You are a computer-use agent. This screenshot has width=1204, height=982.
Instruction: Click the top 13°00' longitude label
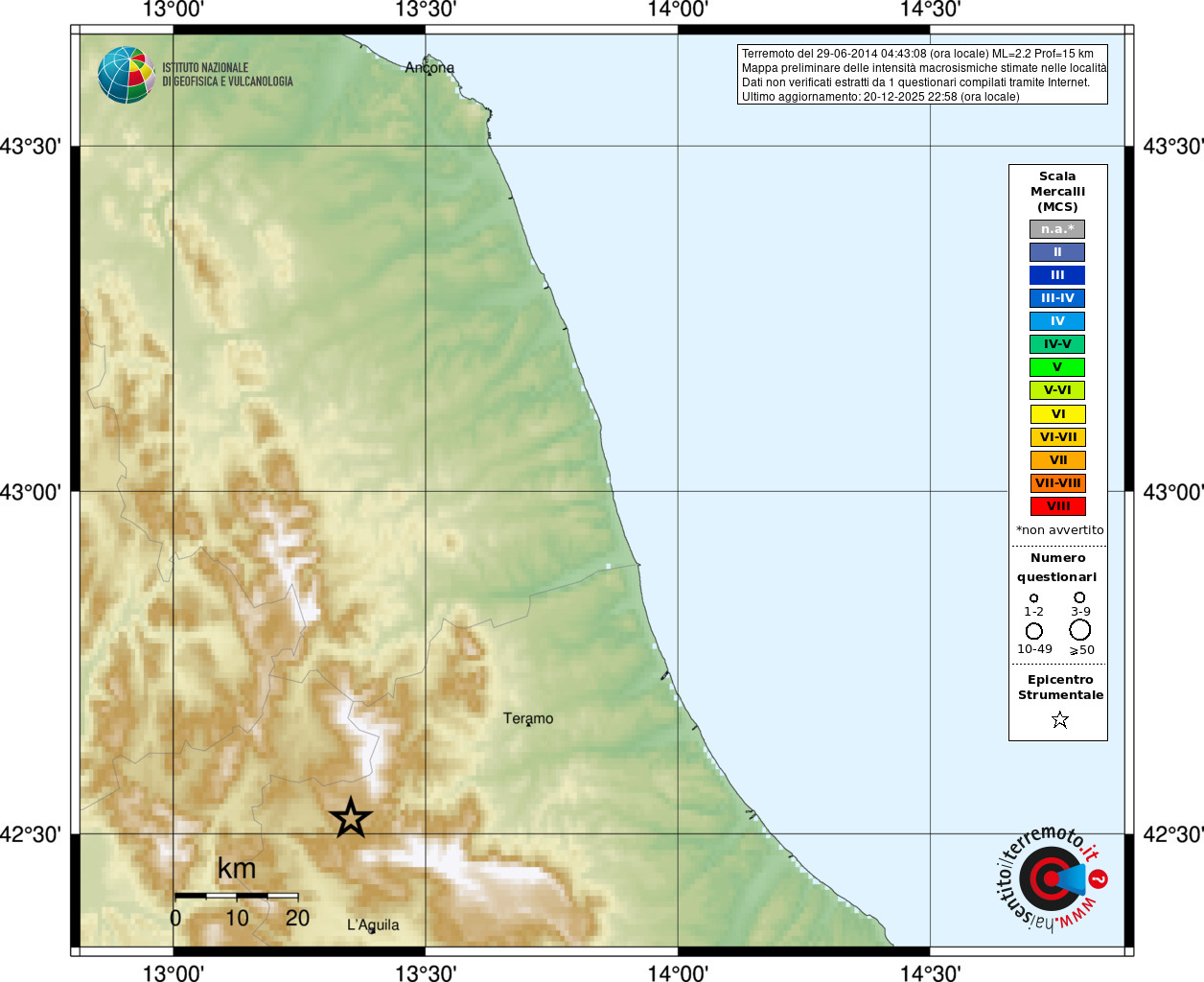click(174, 10)
